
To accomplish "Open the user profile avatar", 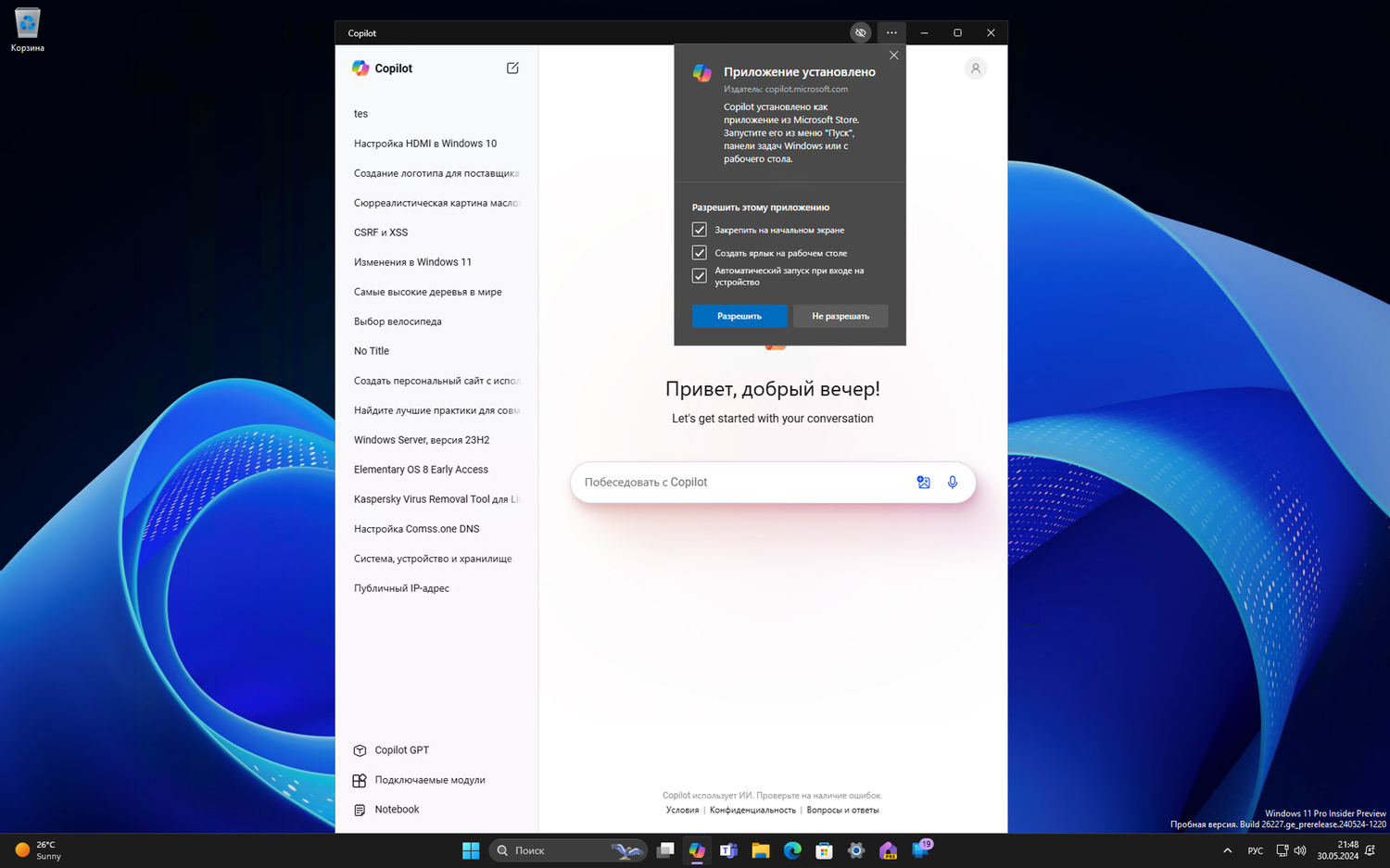I will click(975, 68).
